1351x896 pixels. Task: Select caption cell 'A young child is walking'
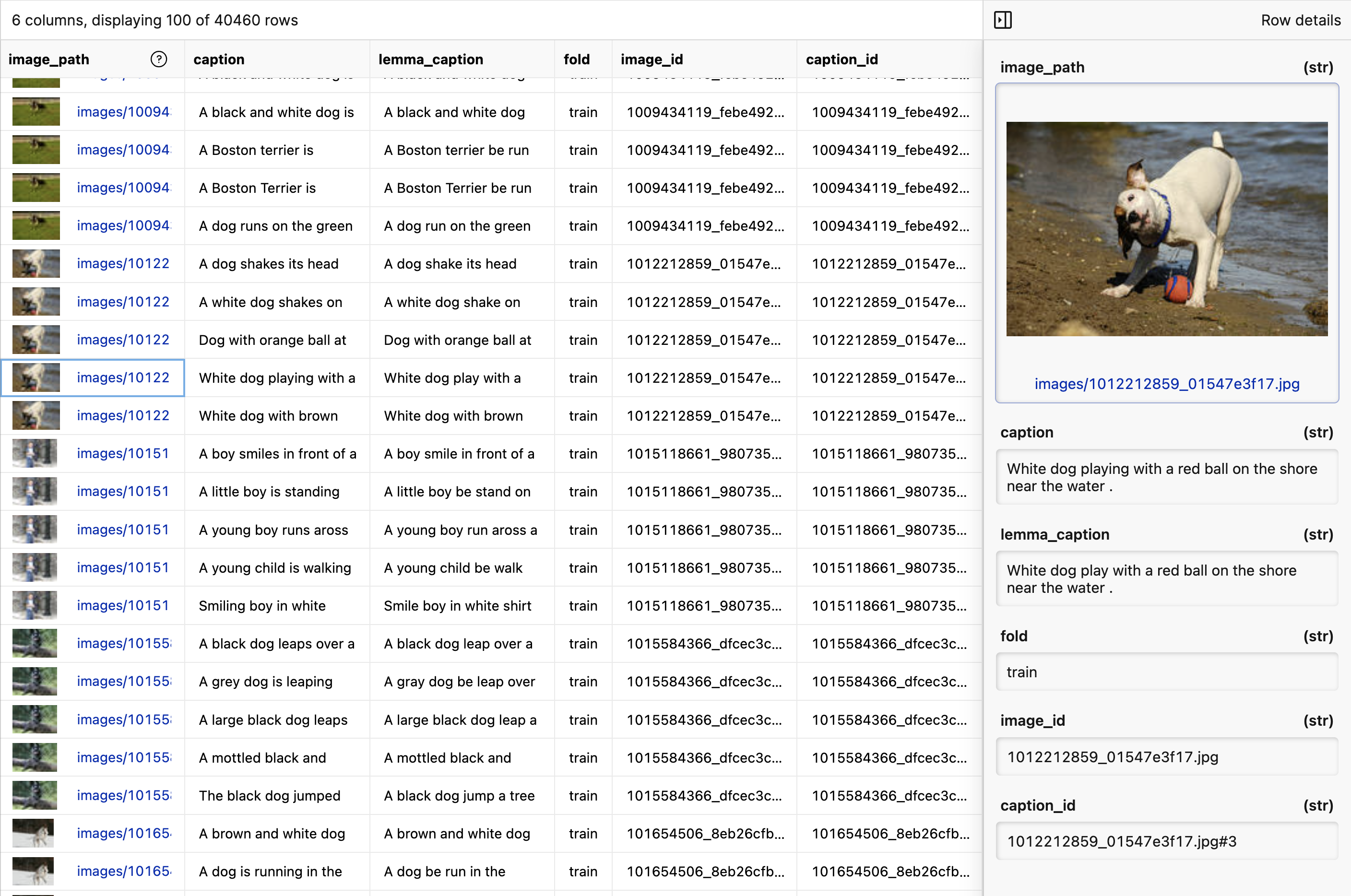pos(277,567)
